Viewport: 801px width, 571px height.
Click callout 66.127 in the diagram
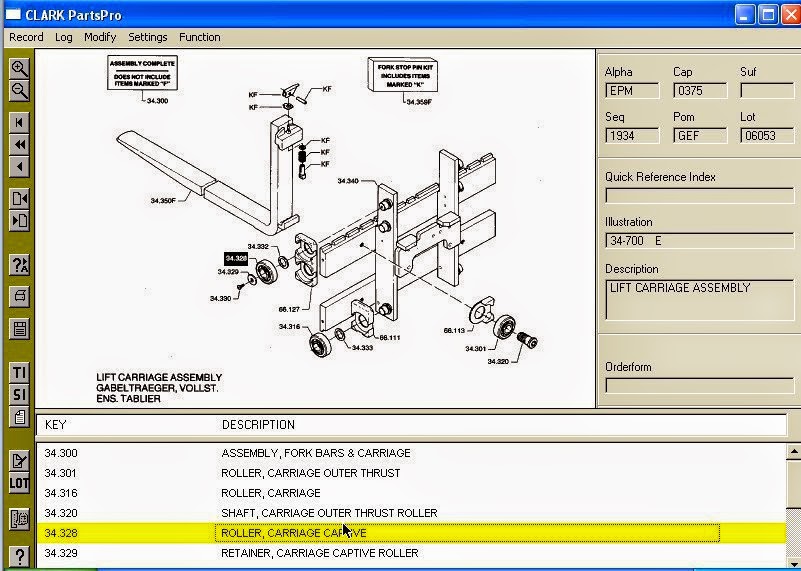click(x=289, y=310)
